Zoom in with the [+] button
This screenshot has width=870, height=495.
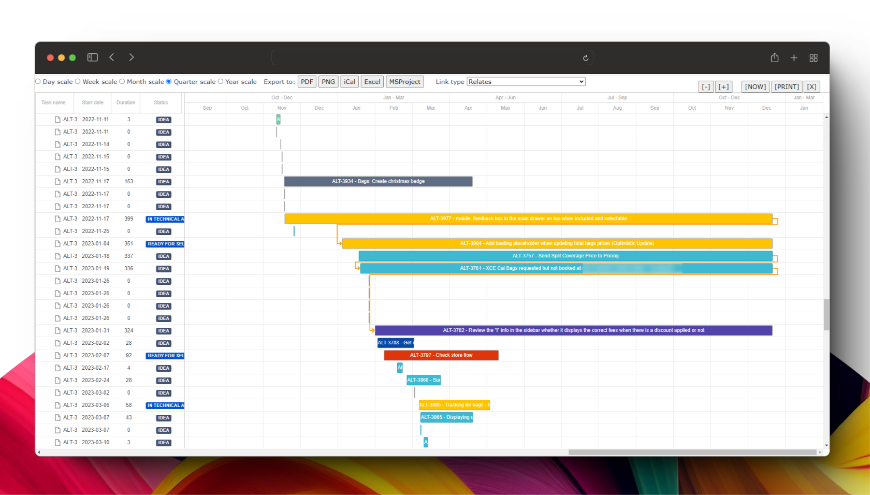point(724,87)
